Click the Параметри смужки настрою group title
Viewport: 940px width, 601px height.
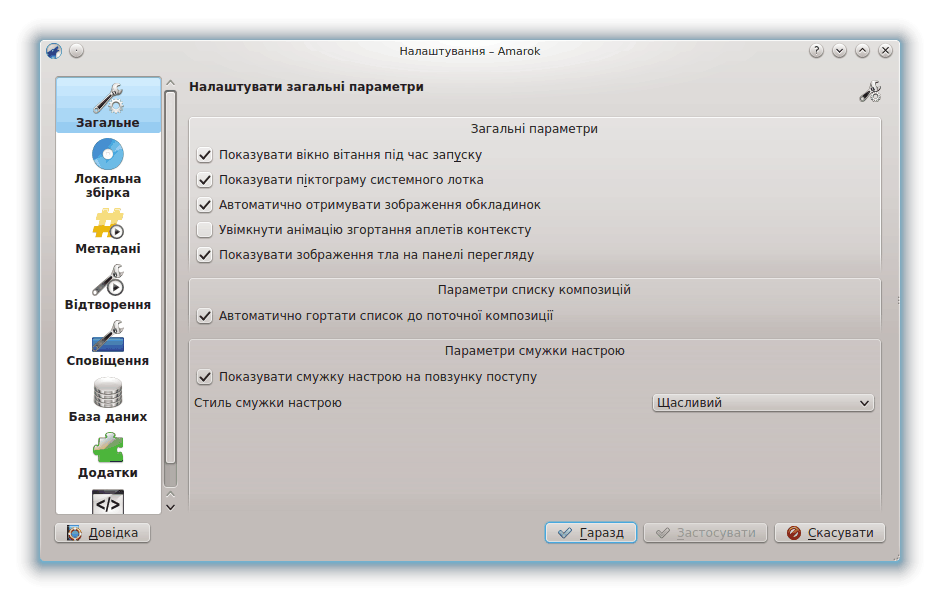coord(534,351)
